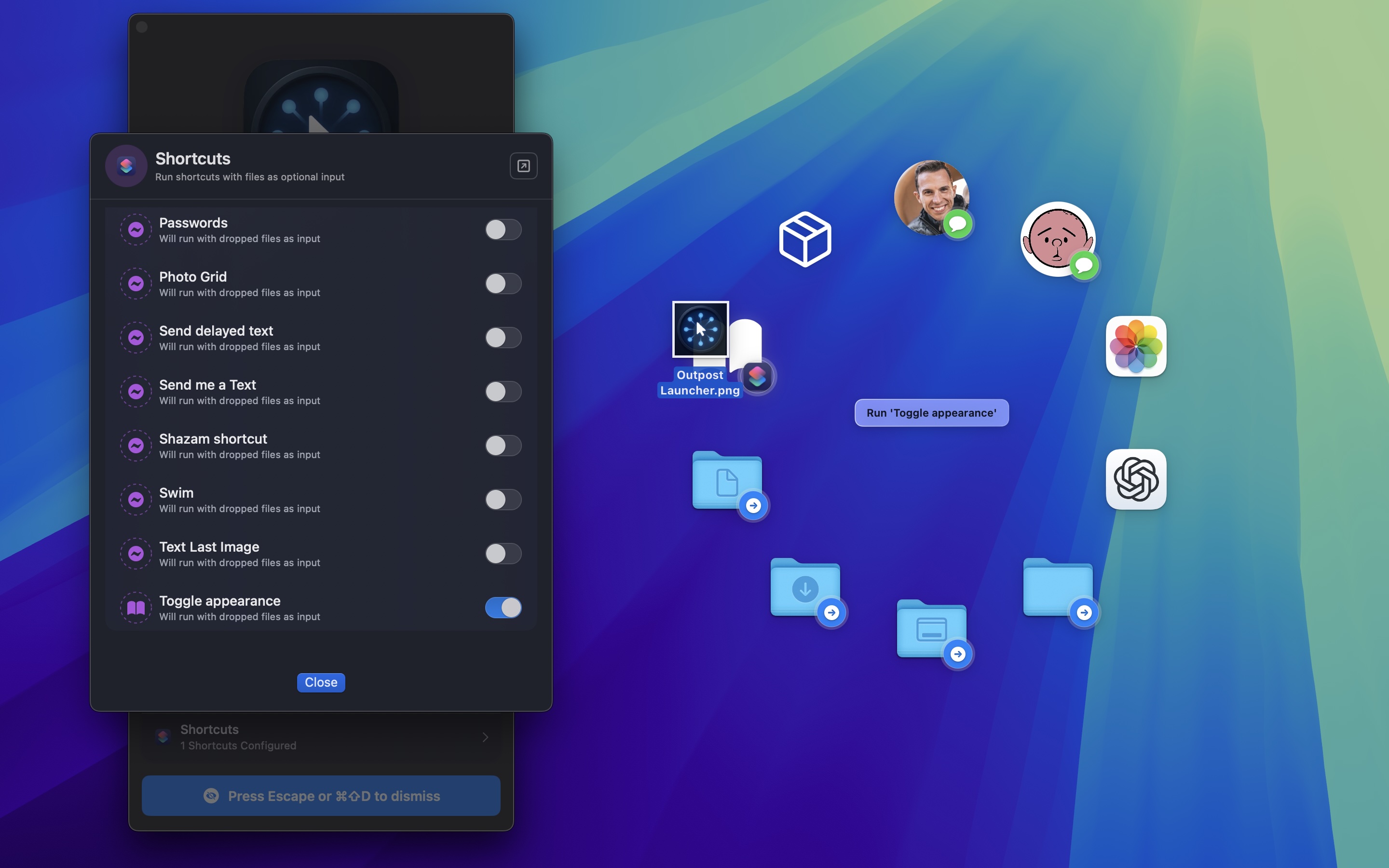
Task: Click the Press Escape to dismiss bar
Action: (x=321, y=796)
